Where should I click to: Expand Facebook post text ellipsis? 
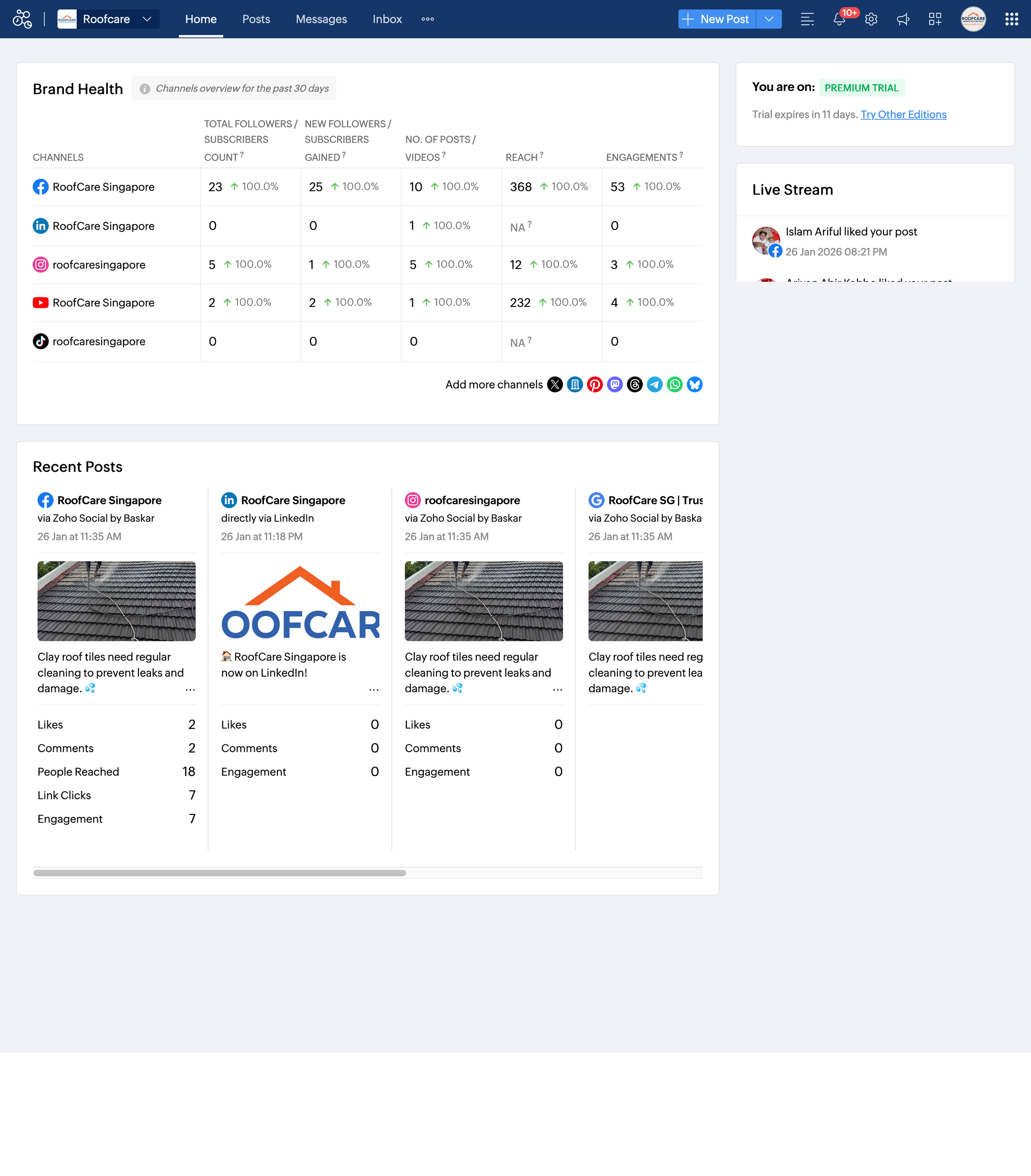(190, 689)
